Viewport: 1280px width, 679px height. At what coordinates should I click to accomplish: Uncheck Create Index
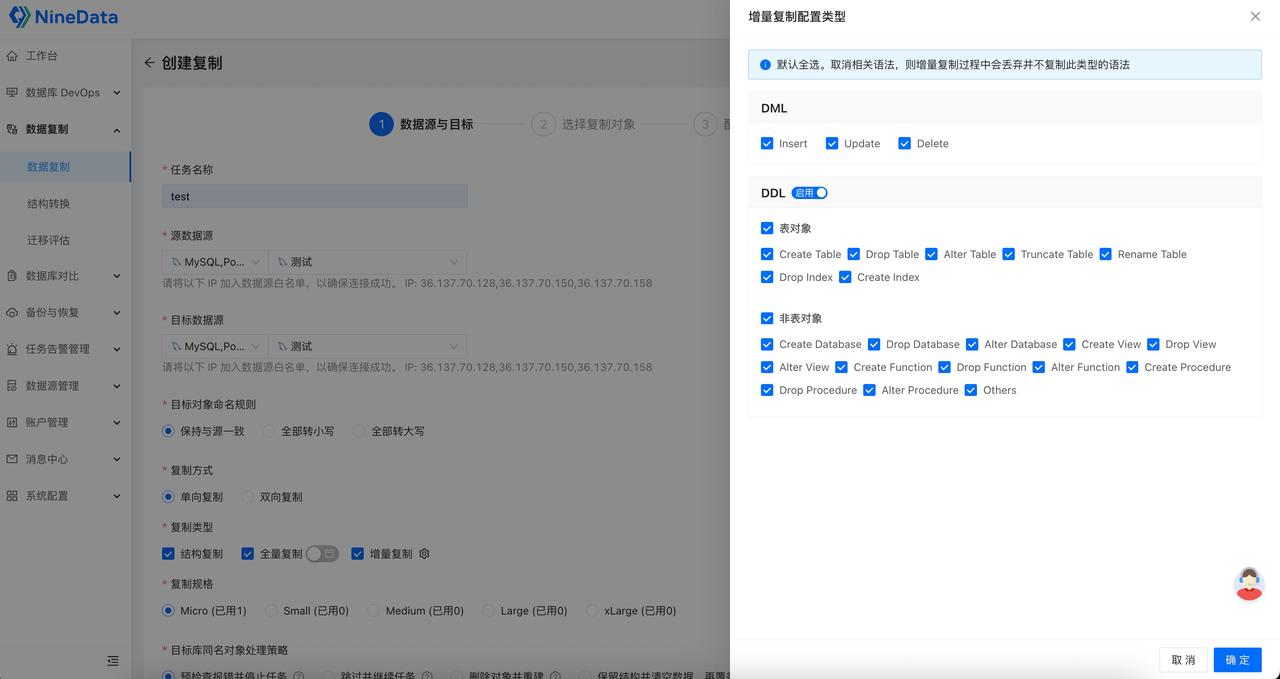tap(845, 277)
